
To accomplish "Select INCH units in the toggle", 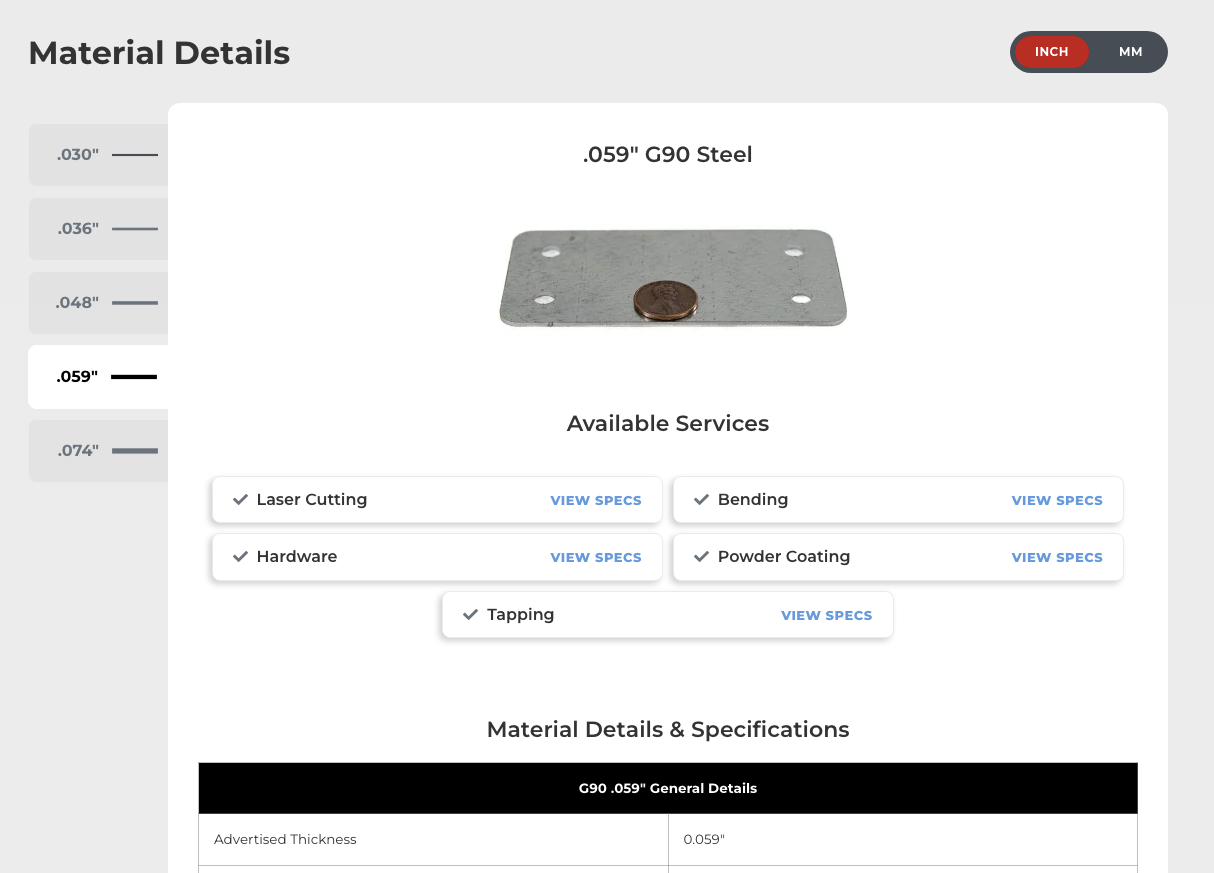I will coord(1051,52).
